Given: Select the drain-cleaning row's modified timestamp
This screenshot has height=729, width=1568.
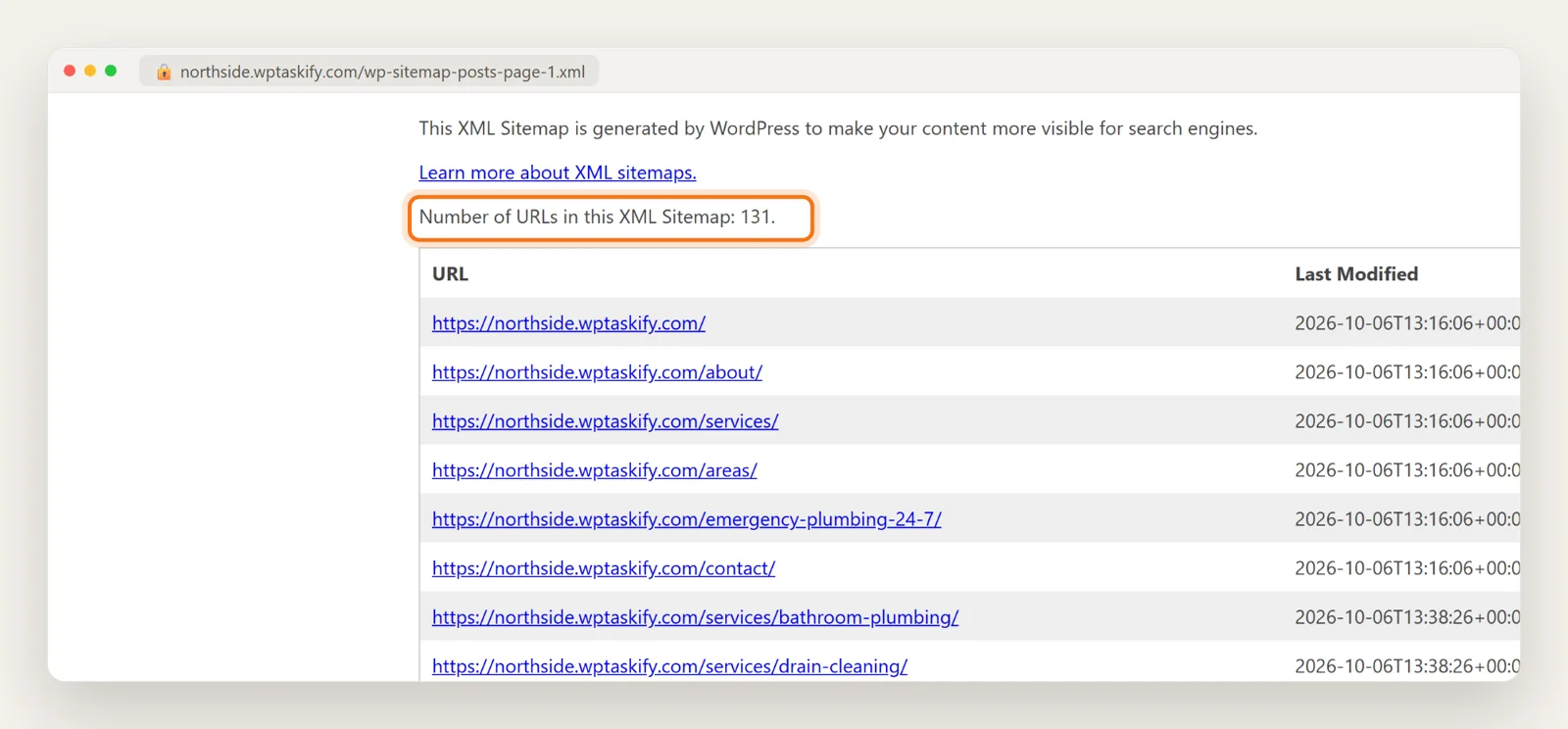Looking at the screenshot, I should coord(1407,666).
